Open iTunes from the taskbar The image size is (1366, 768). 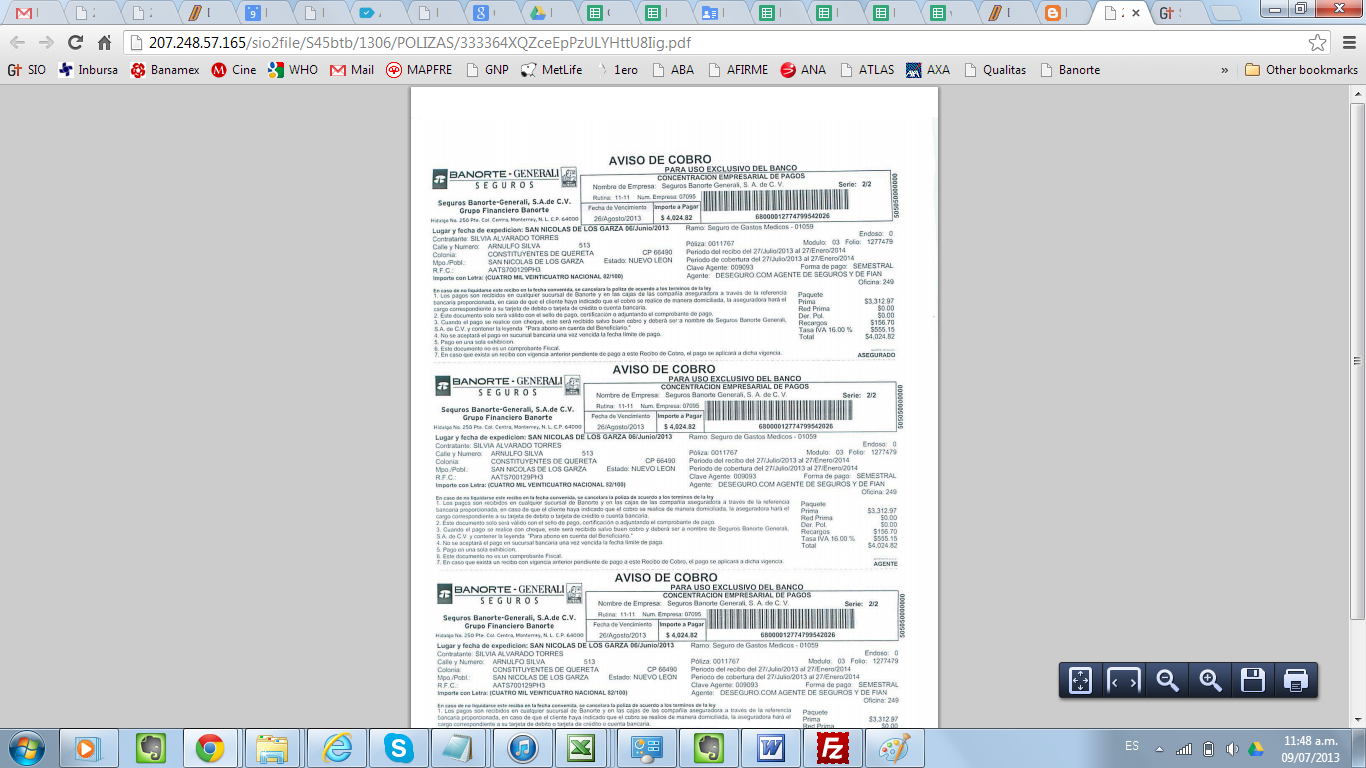(x=524, y=747)
